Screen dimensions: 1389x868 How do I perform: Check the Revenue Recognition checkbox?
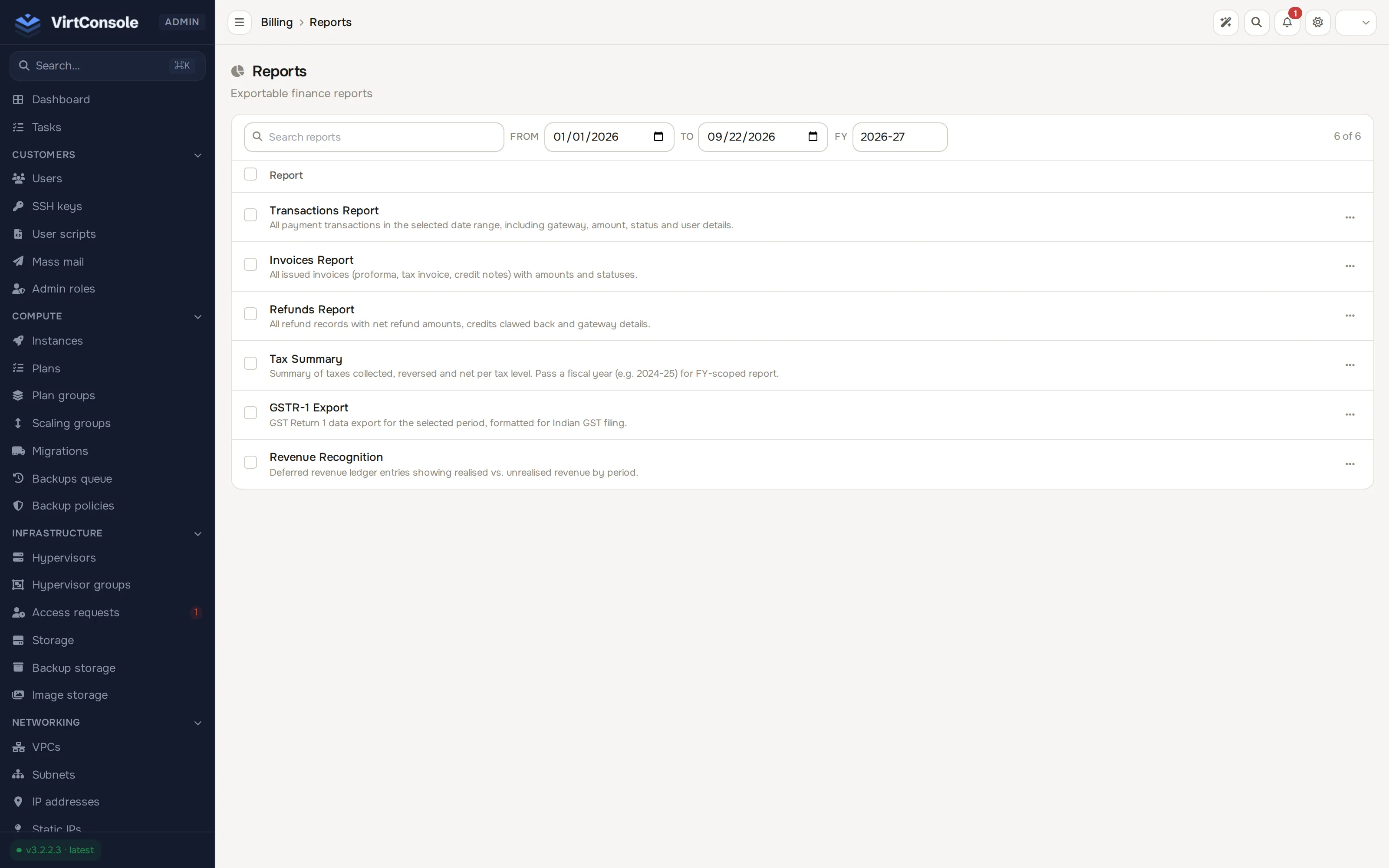click(x=250, y=462)
